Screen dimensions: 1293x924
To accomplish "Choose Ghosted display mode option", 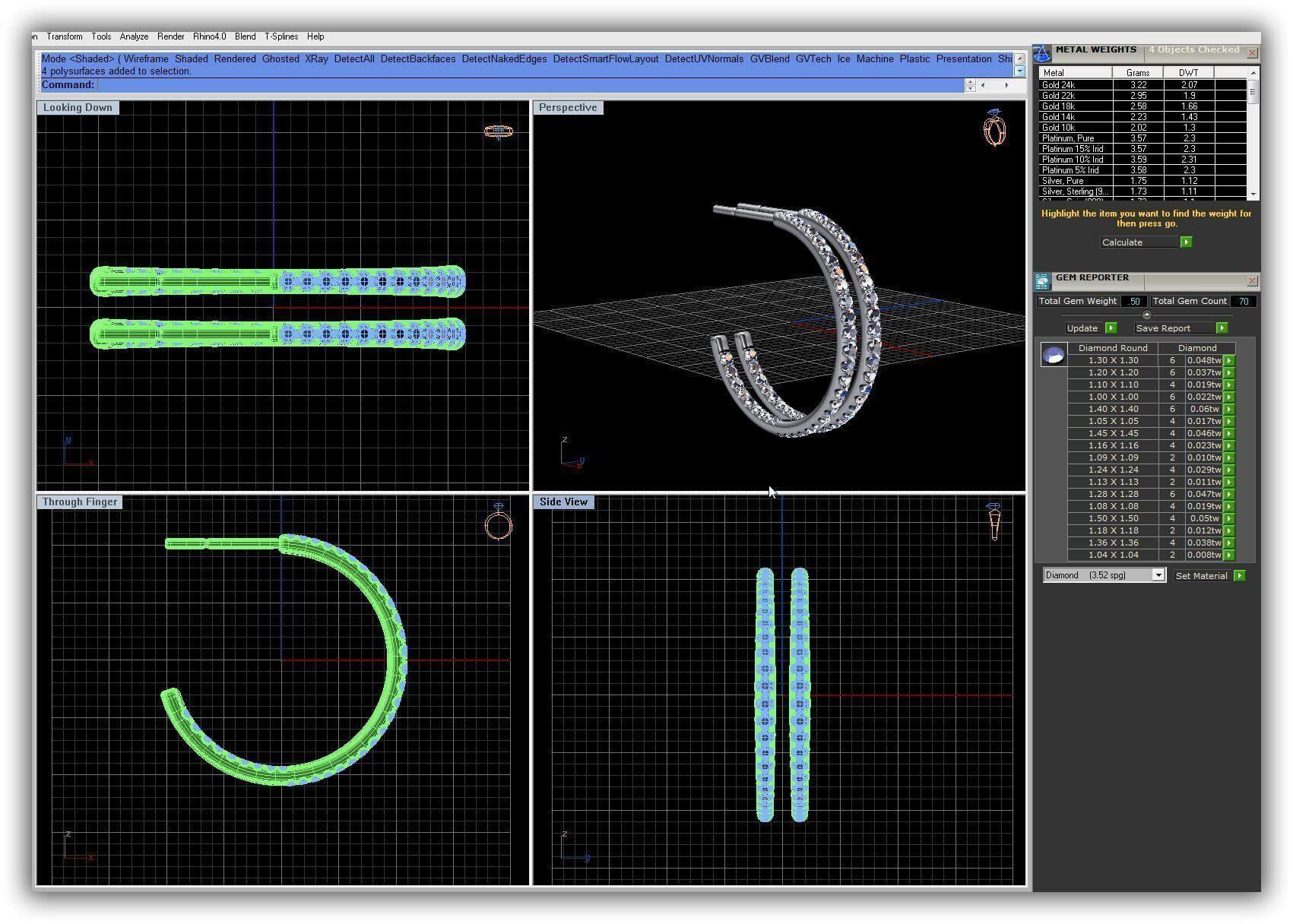I will pos(280,59).
